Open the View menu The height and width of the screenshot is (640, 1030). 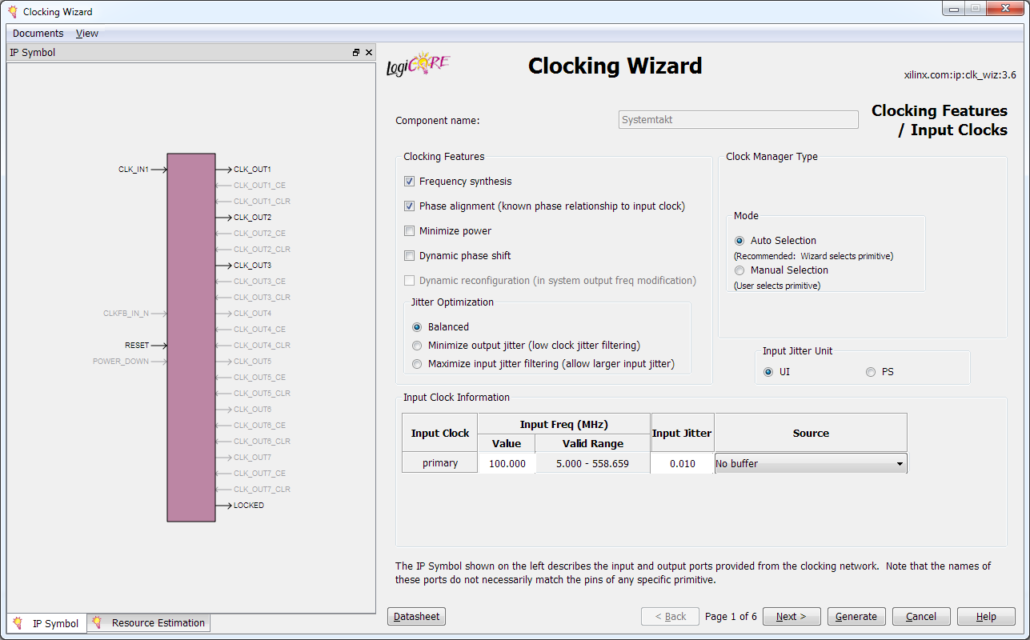pos(87,33)
